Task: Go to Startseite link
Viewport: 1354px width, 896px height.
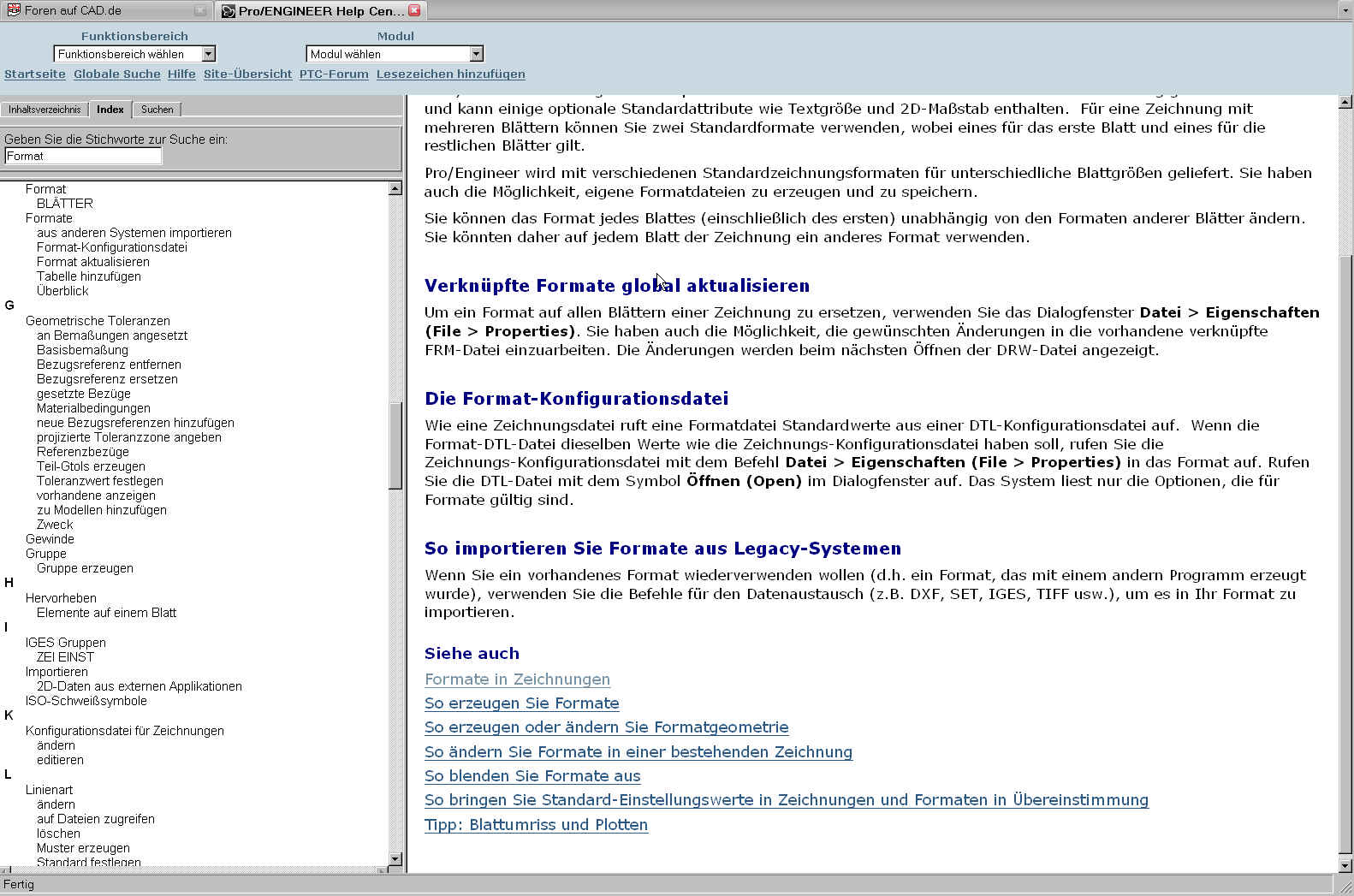Action: coord(35,74)
